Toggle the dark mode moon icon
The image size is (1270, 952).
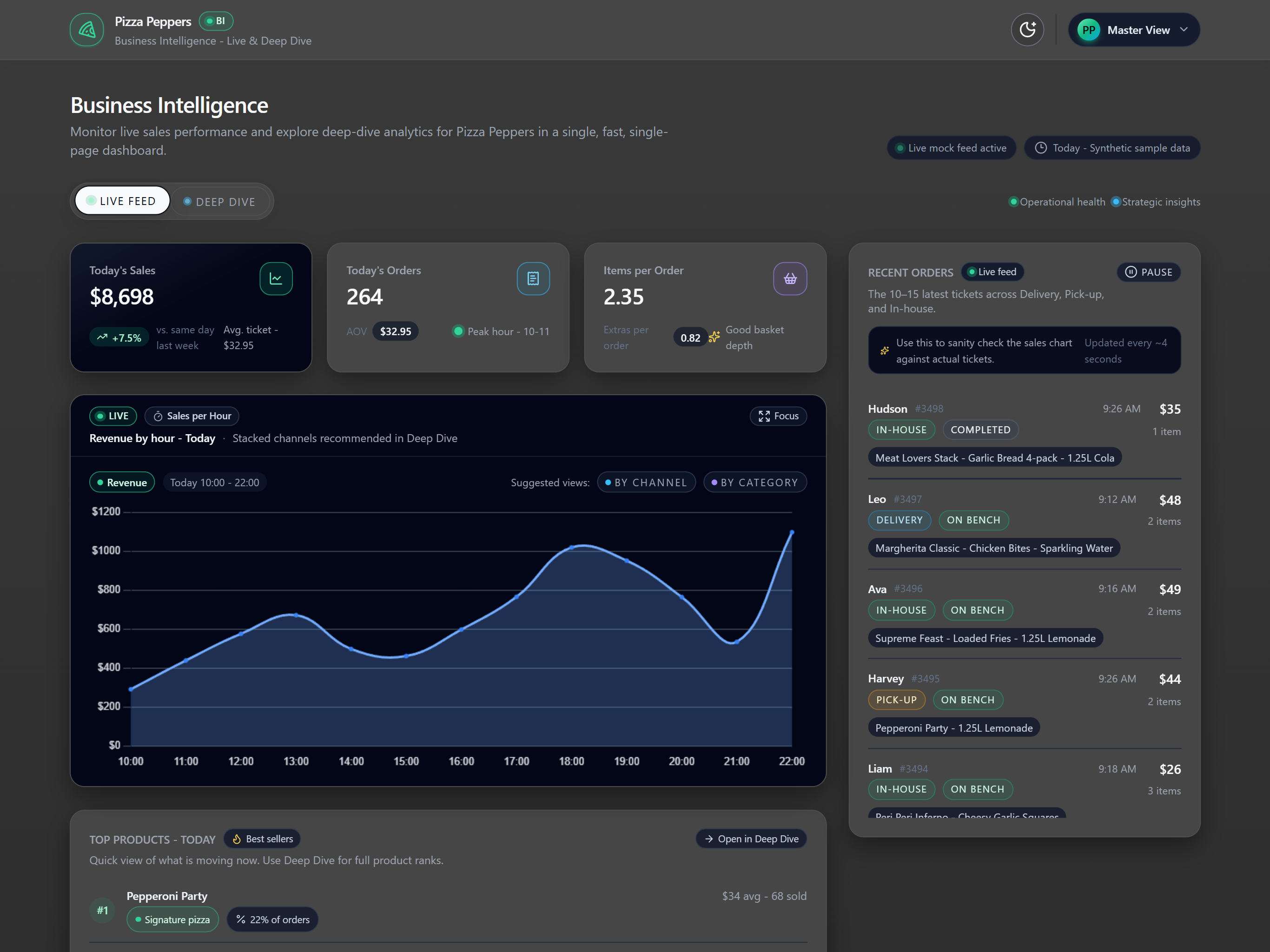(1027, 30)
